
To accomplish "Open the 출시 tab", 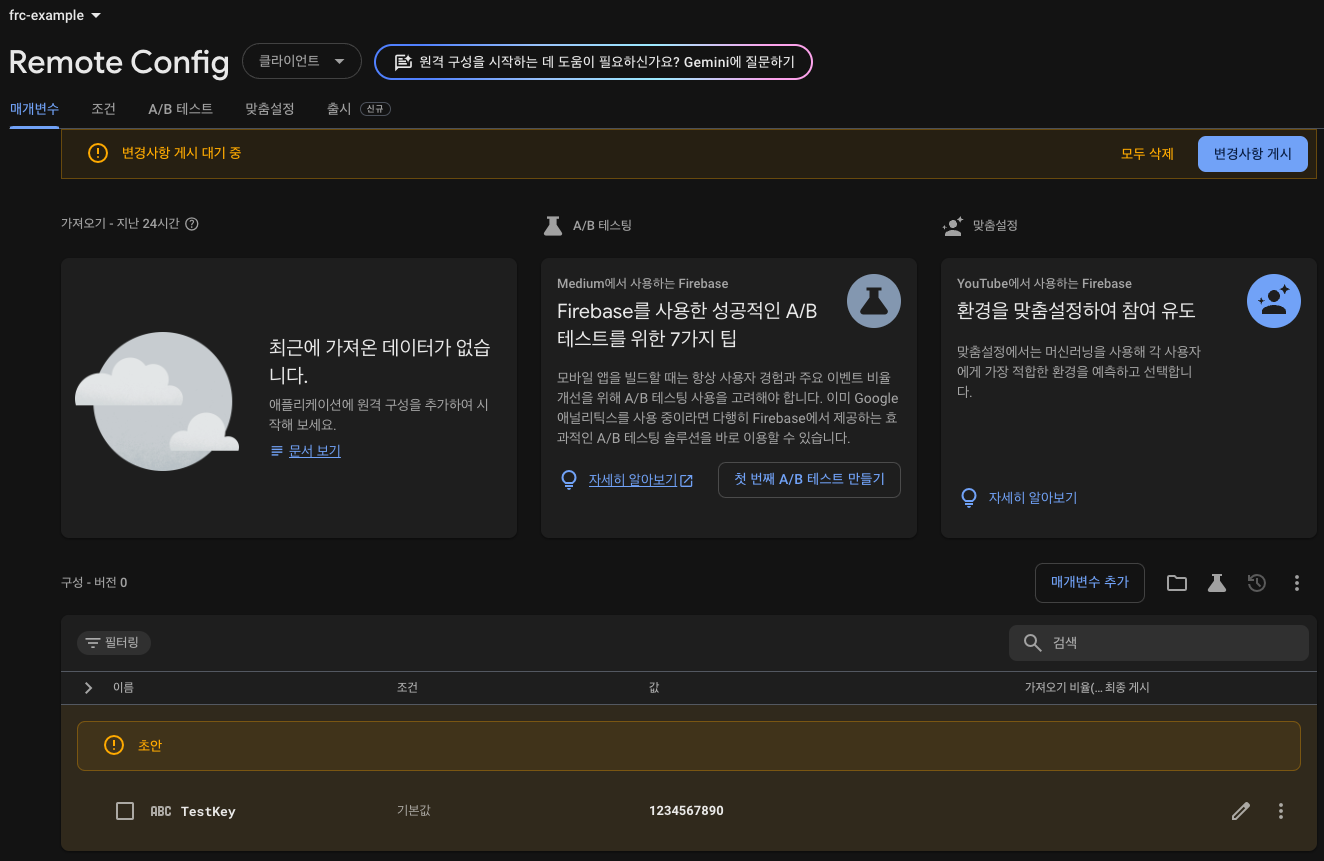I will coord(339,109).
